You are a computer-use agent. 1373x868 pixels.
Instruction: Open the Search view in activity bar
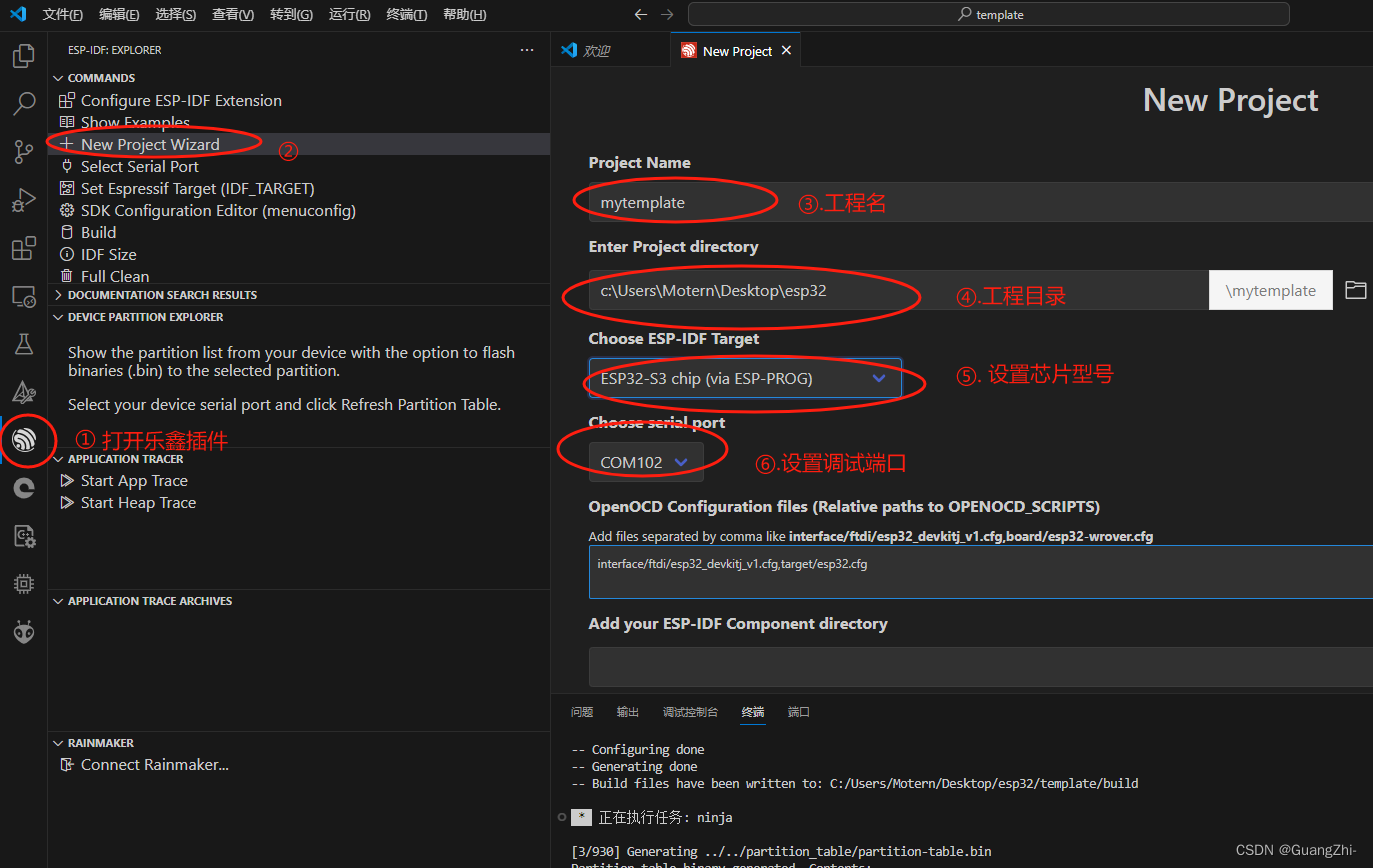click(x=23, y=103)
